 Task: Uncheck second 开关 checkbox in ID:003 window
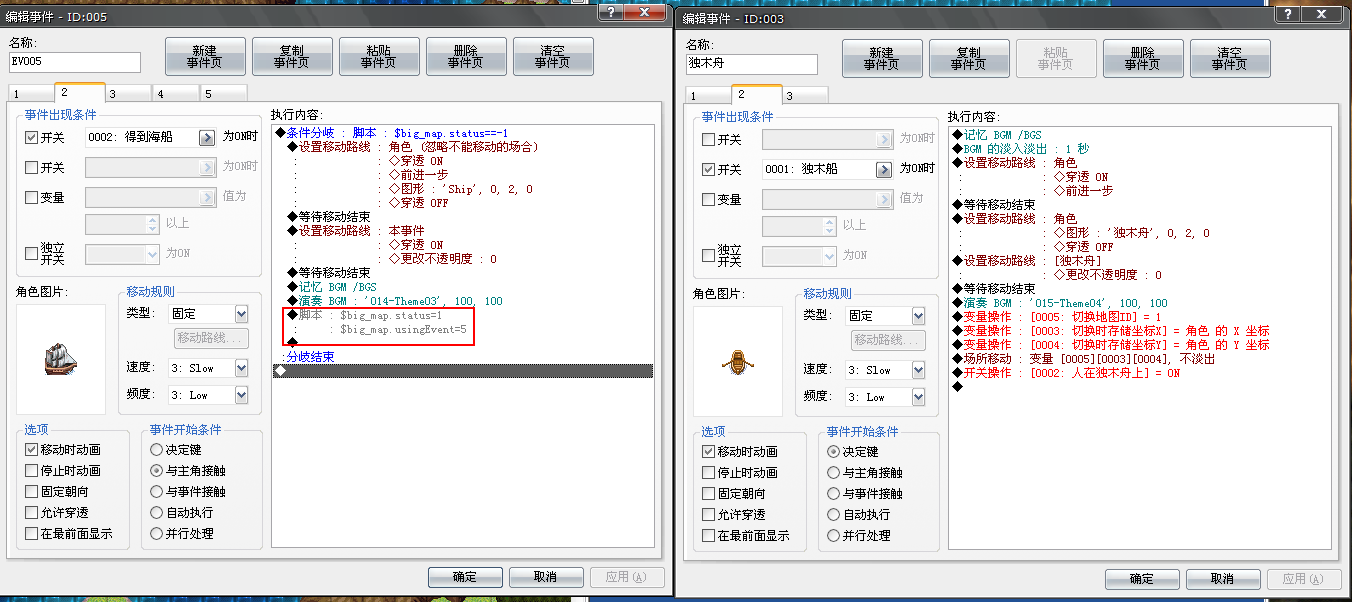pyautogui.click(x=709, y=169)
